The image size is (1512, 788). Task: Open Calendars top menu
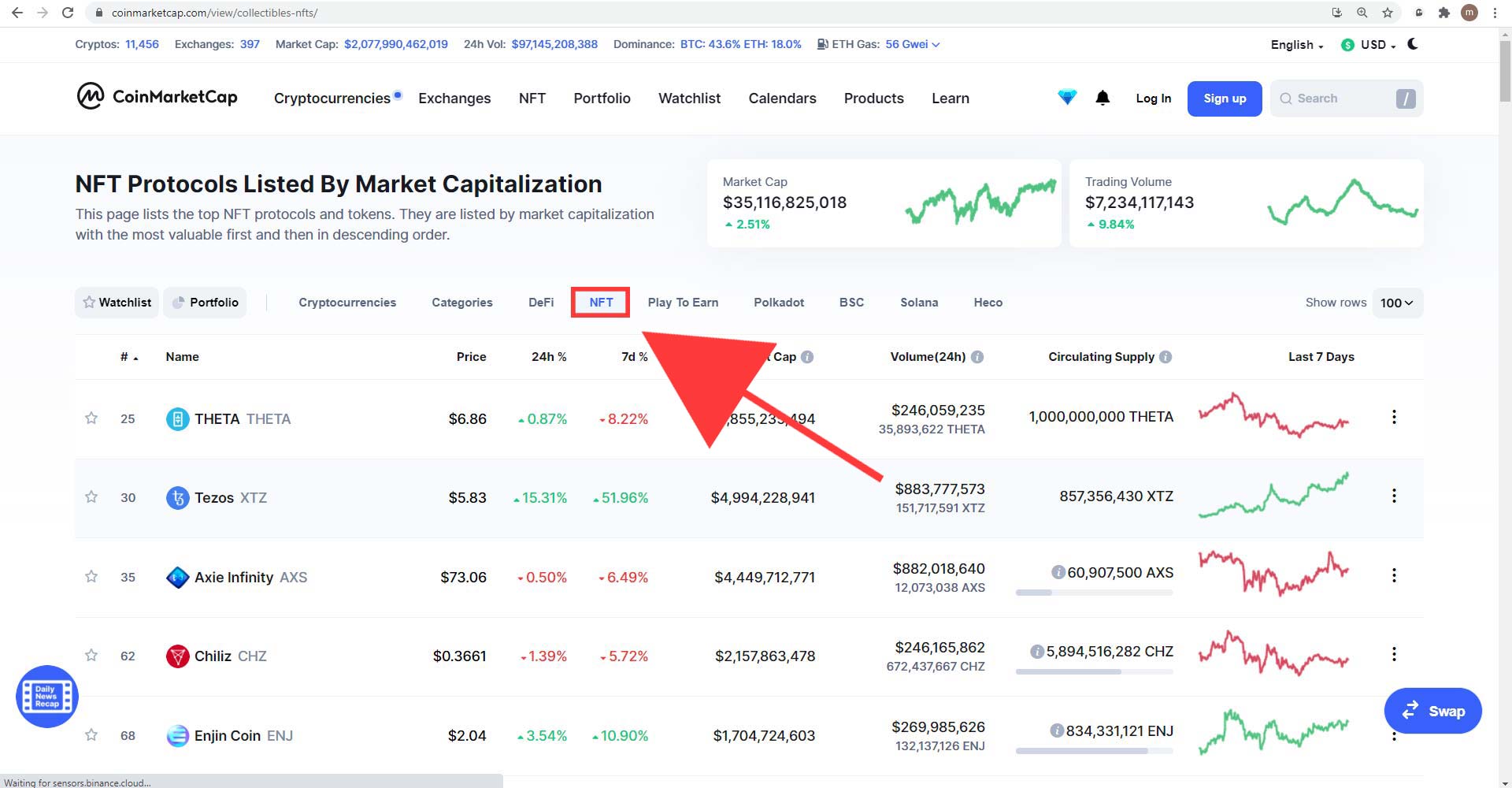(x=782, y=98)
